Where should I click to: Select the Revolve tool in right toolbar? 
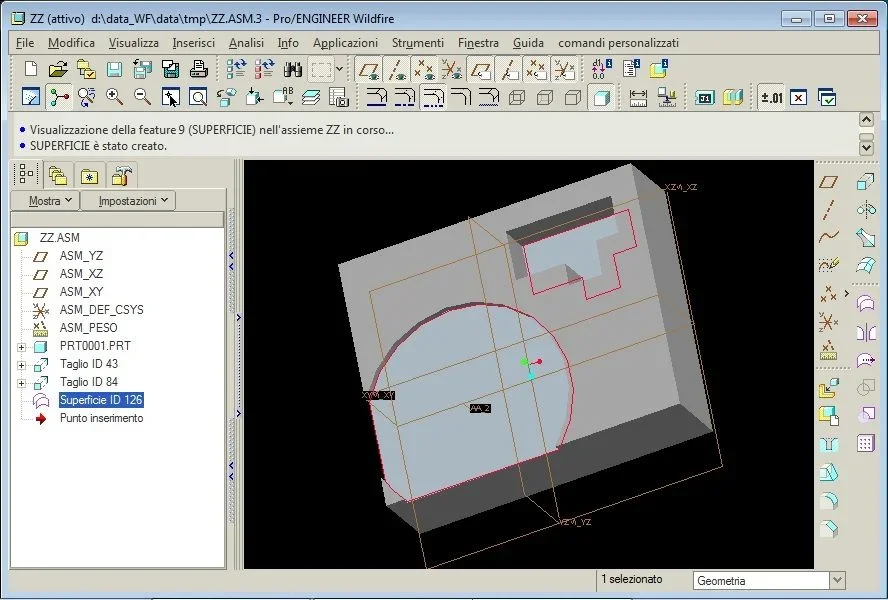click(866, 210)
